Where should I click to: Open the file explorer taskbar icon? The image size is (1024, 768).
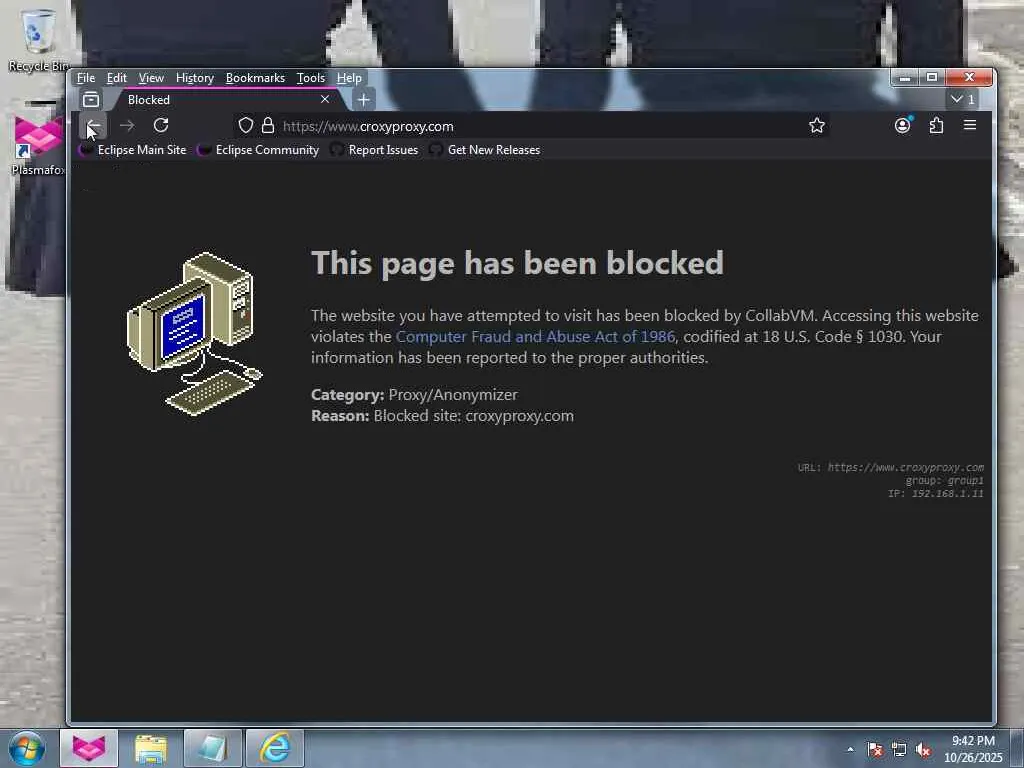click(x=151, y=748)
